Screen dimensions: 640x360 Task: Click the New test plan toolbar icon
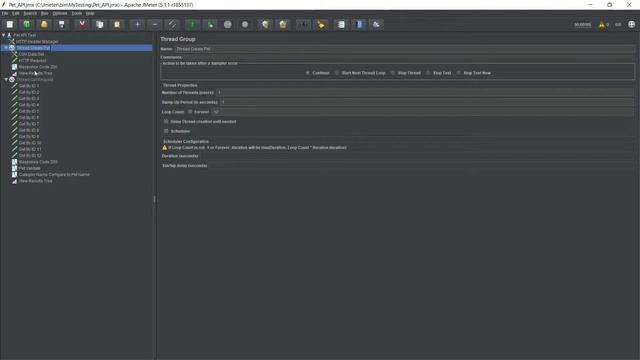tap(9, 24)
